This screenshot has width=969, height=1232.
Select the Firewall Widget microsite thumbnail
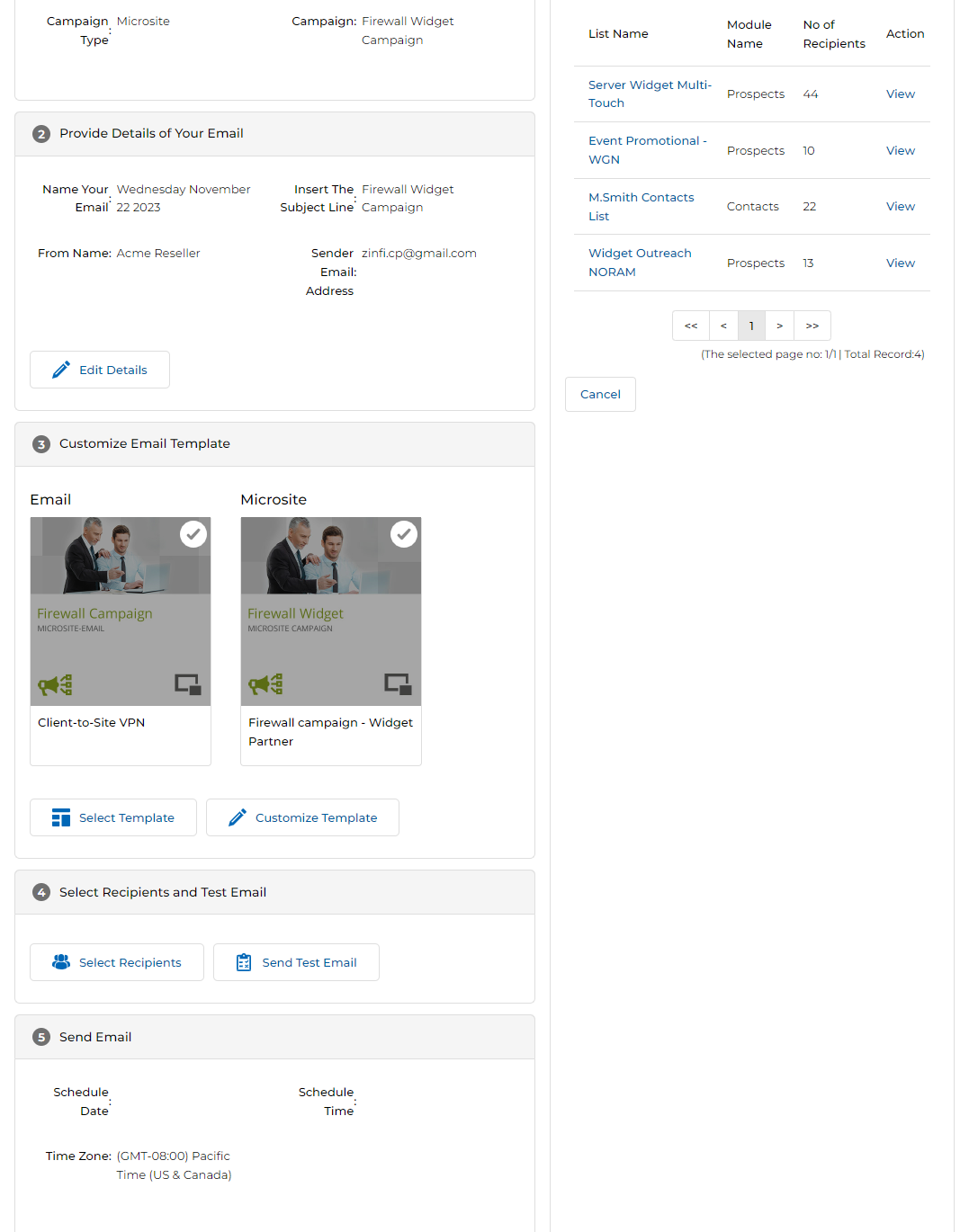(x=331, y=612)
